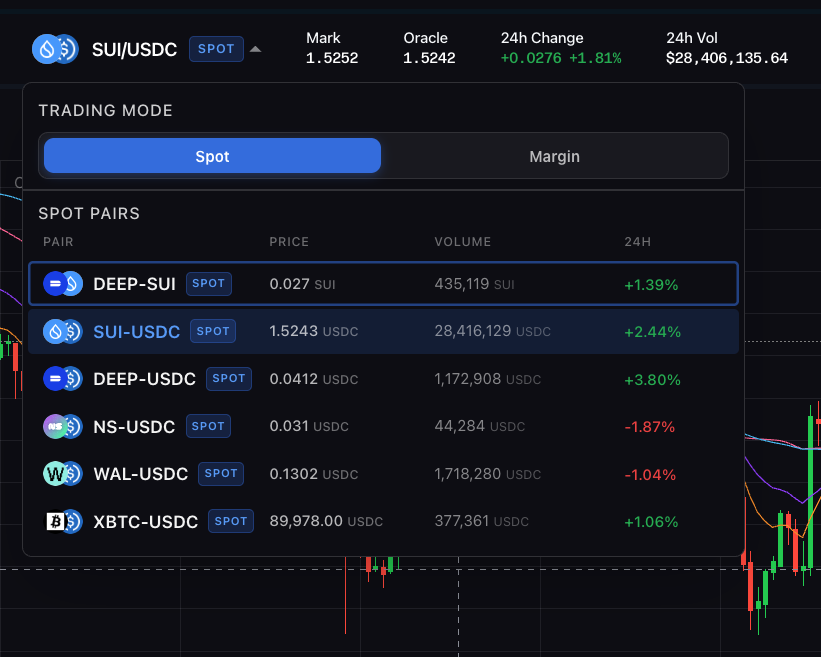Click the SPOT badge next to XBTC-USDC
This screenshot has width=821, height=657.
tap(231, 521)
